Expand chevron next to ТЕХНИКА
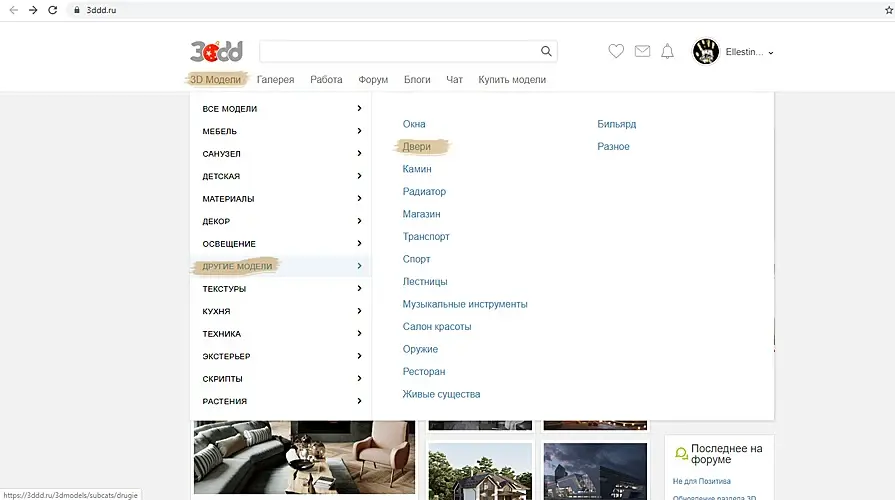The image size is (895, 500). click(x=359, y=333)
